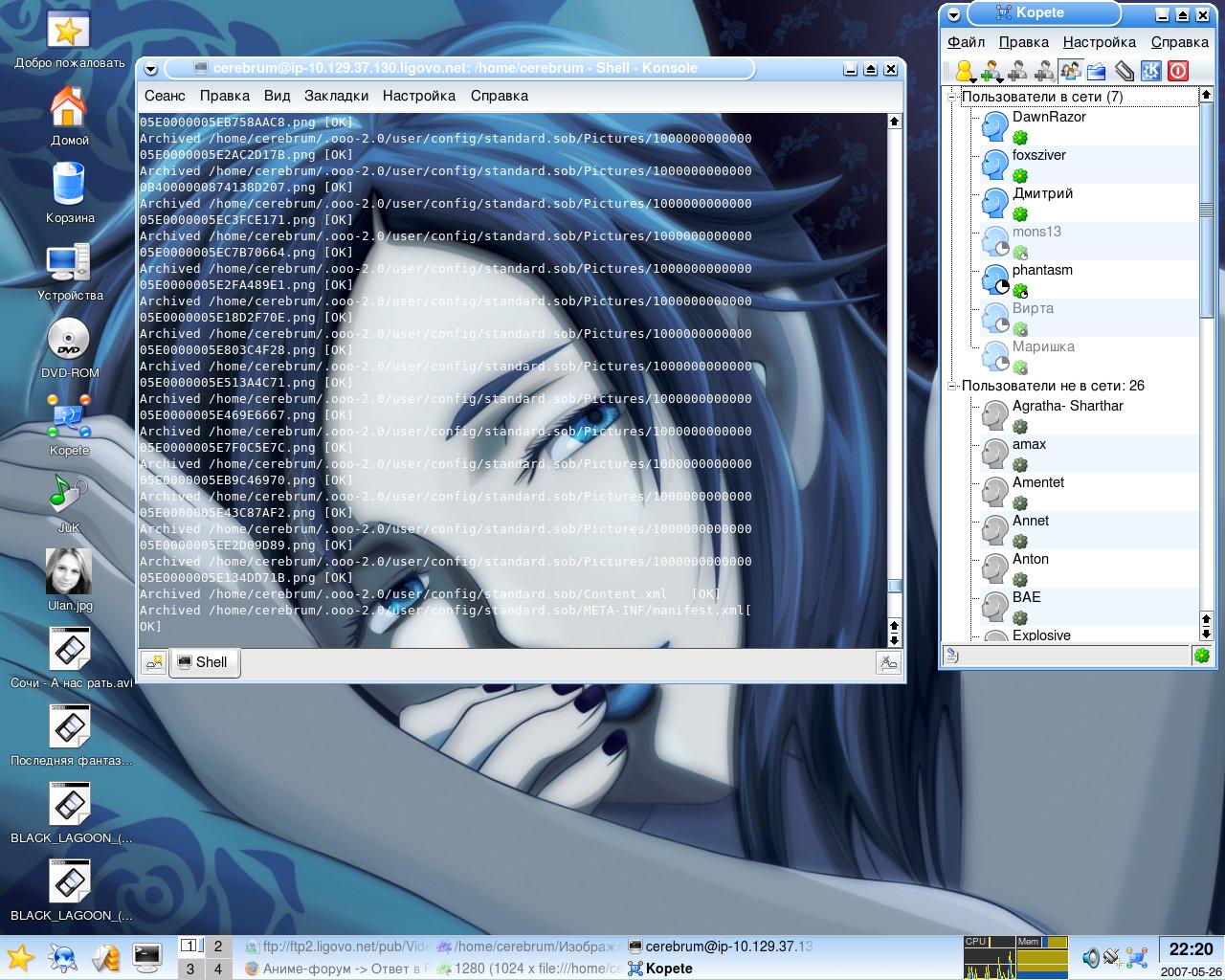Open the Сеанс menu in Konsole
The image size is (1225, 980).
[165, 96]
